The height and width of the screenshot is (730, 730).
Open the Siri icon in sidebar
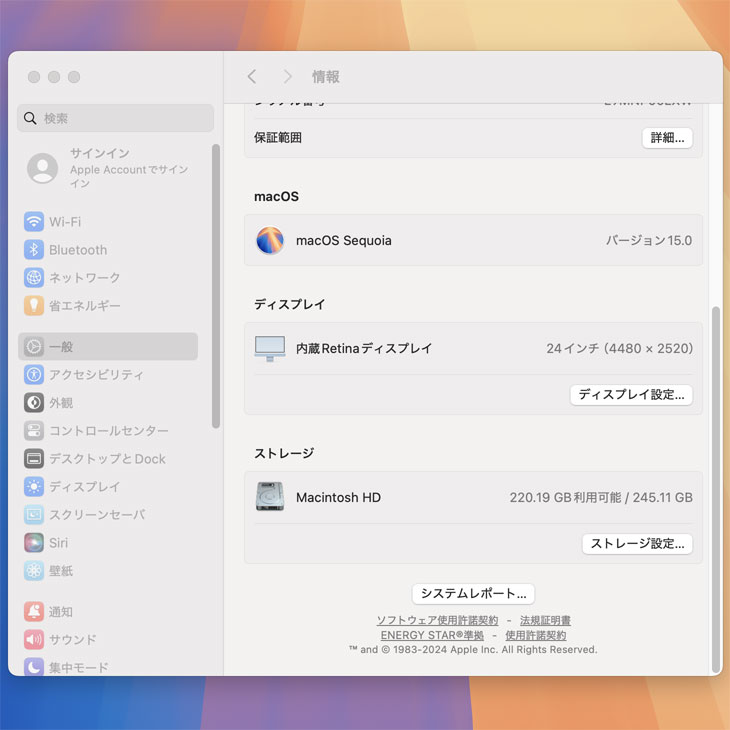pos(34,542)
